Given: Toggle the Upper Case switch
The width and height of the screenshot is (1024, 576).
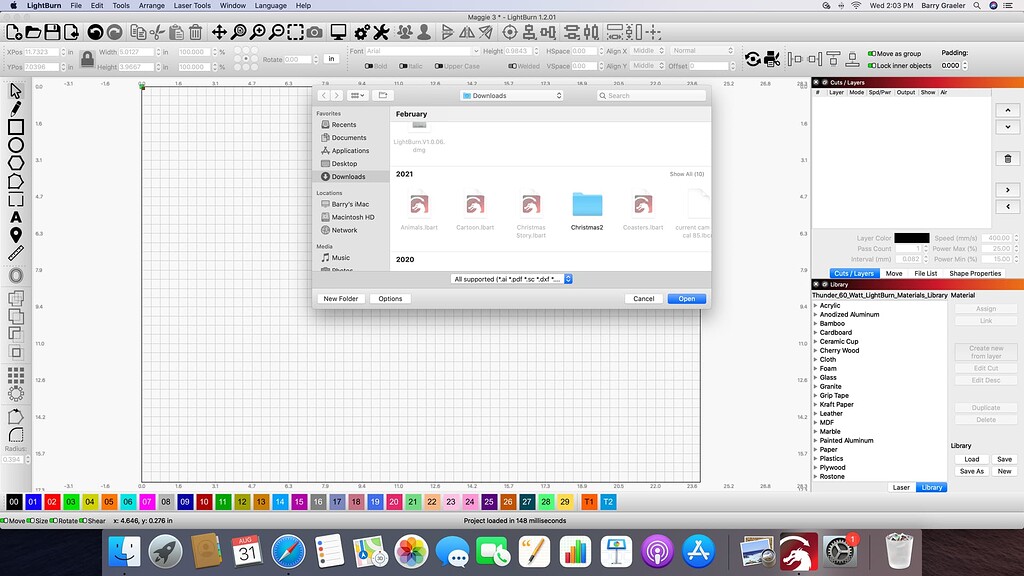Looking at the screenshot, I should 438,66.
